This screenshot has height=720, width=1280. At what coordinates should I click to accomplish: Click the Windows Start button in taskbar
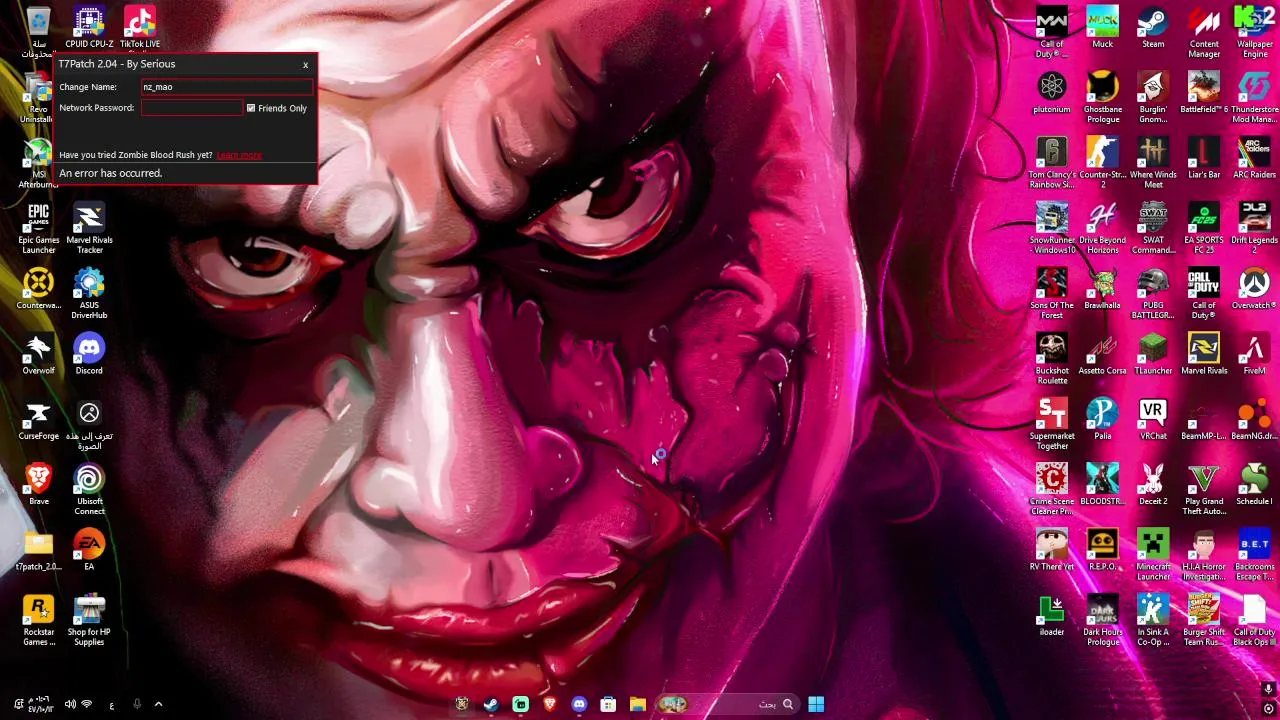[816, 704]
